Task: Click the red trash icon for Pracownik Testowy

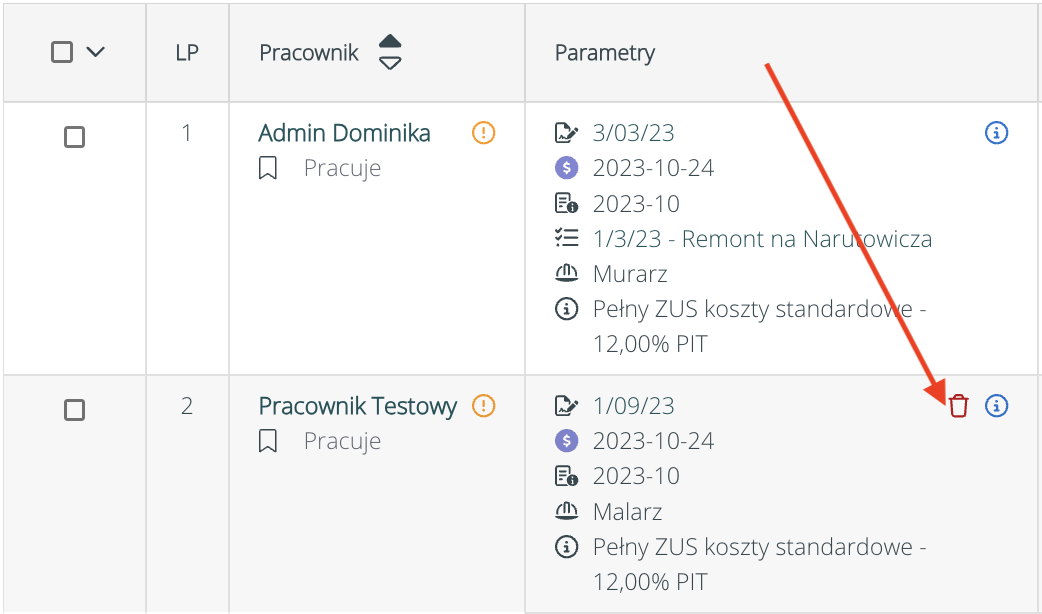Action: (x=958, y=406)
